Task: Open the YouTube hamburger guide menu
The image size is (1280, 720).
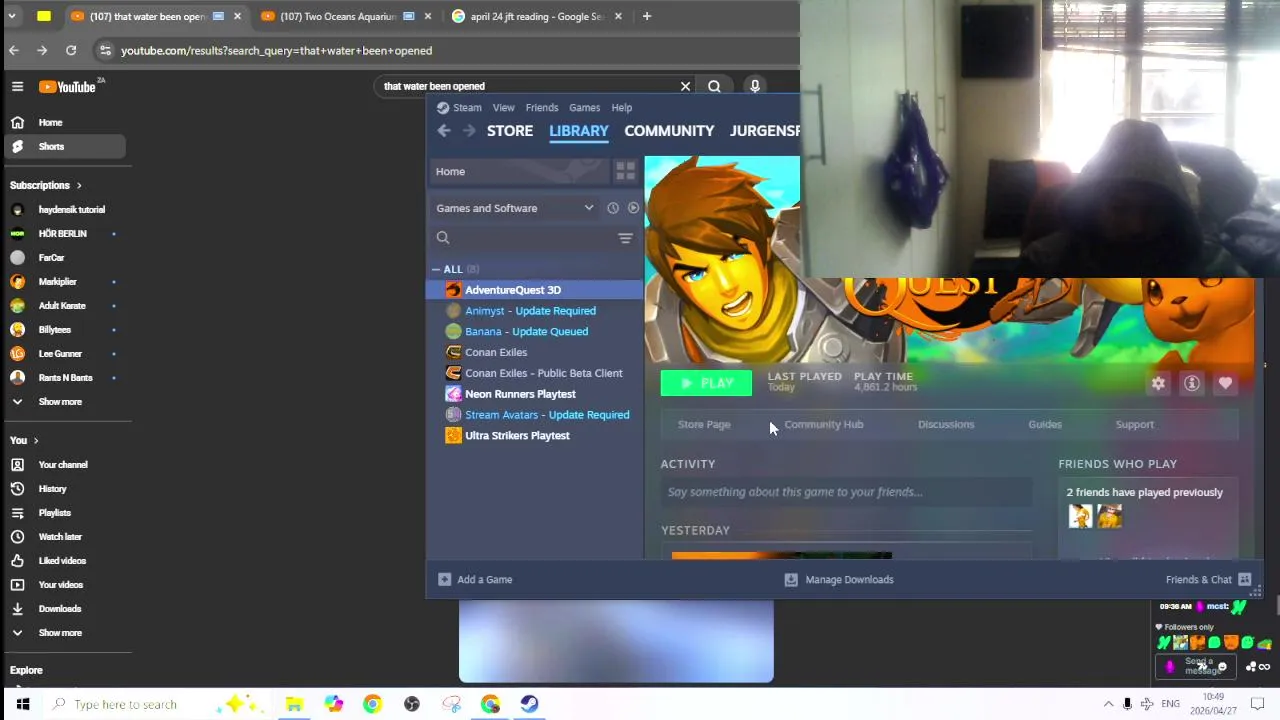Action: point(17,87)
